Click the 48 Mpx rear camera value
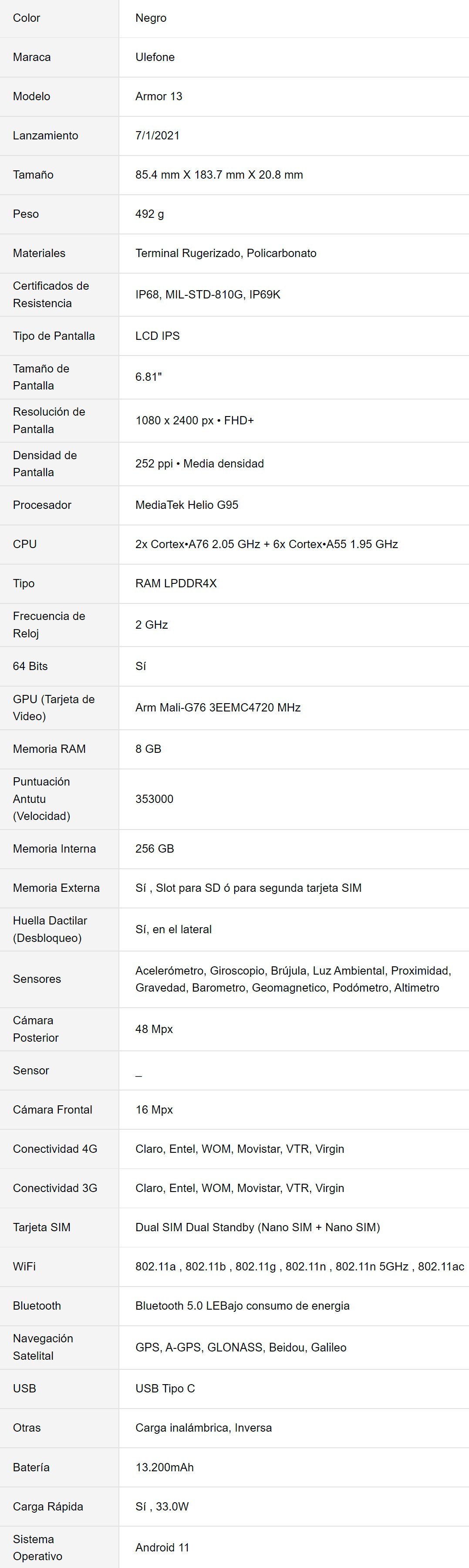The height and width of the screenshot is (1568, 469). [154, 1029]
